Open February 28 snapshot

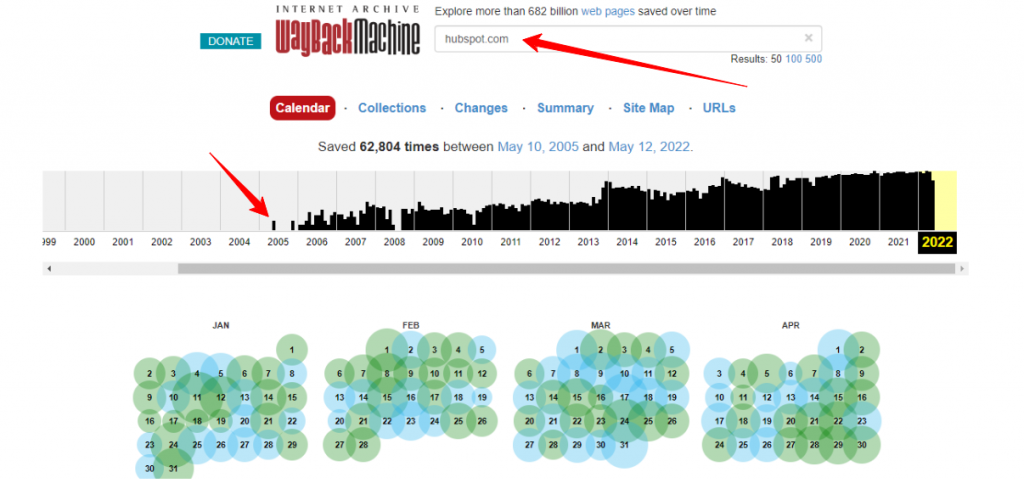pyautogui.click(x=363, y=445)
